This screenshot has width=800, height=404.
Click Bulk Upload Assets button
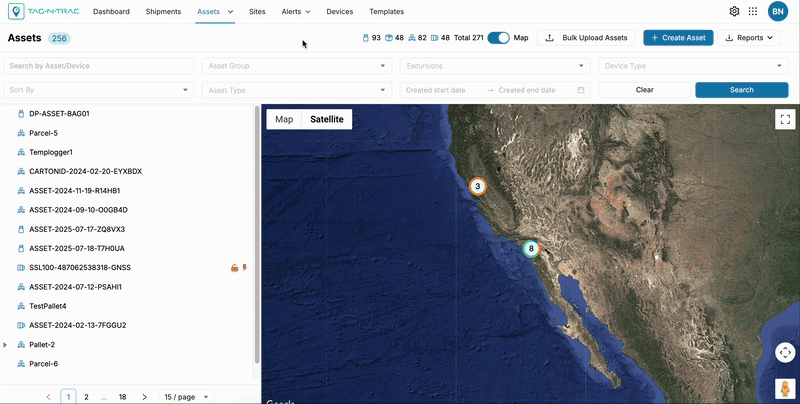[x=586, y=38]
